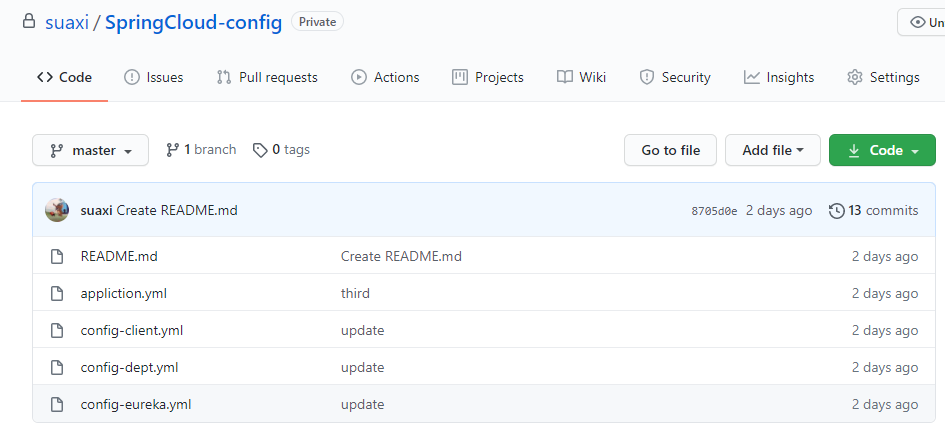Click "2 days ago" in the config-dept.yml row
The height and width of the screenshot is (431, 945).
(x=885, y=367)
